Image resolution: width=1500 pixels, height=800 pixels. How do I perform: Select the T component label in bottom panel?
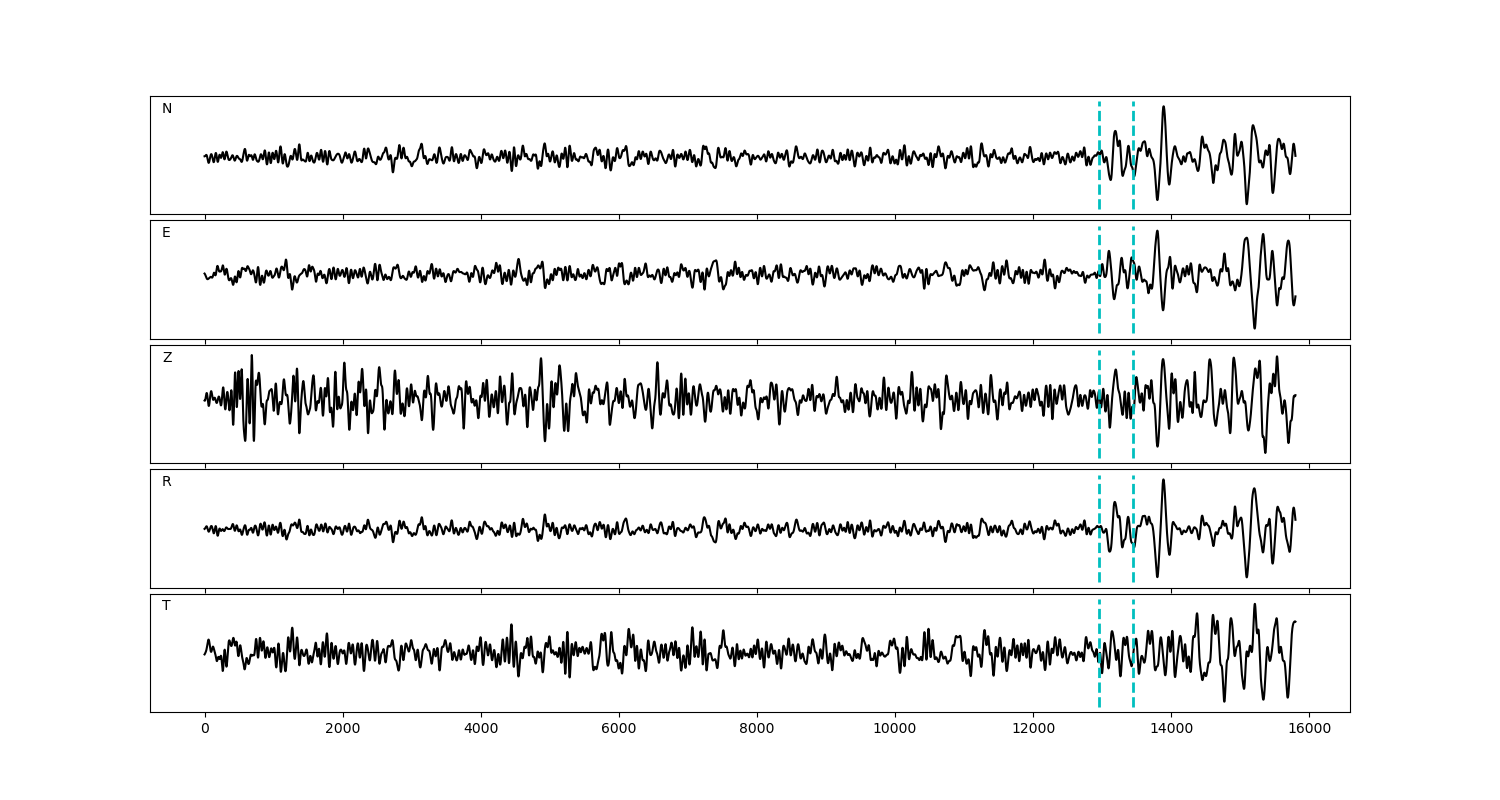[x=166, y=606]
